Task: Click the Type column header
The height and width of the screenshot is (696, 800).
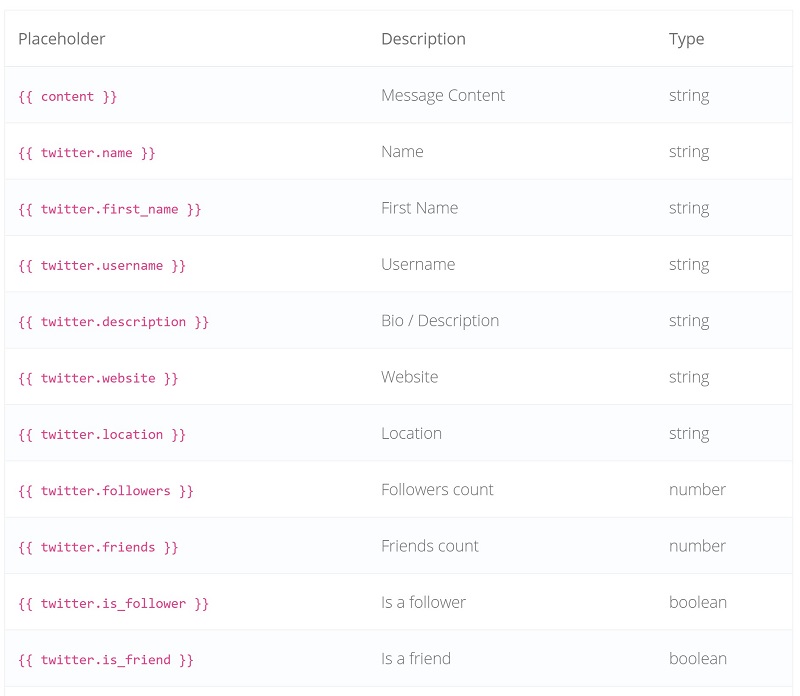Action: pos(687,39)
